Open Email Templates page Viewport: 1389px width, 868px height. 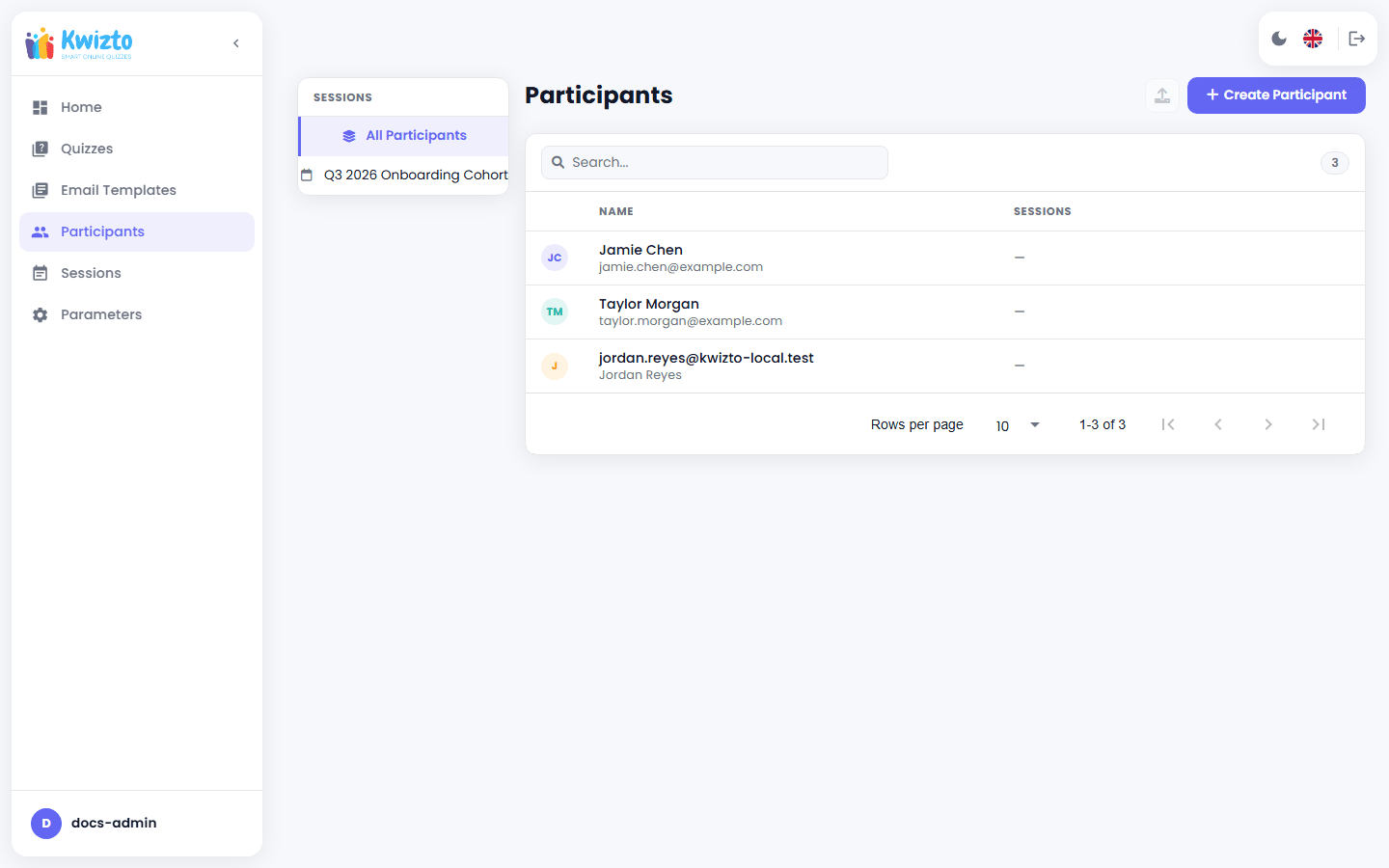(x=137, y=190)
